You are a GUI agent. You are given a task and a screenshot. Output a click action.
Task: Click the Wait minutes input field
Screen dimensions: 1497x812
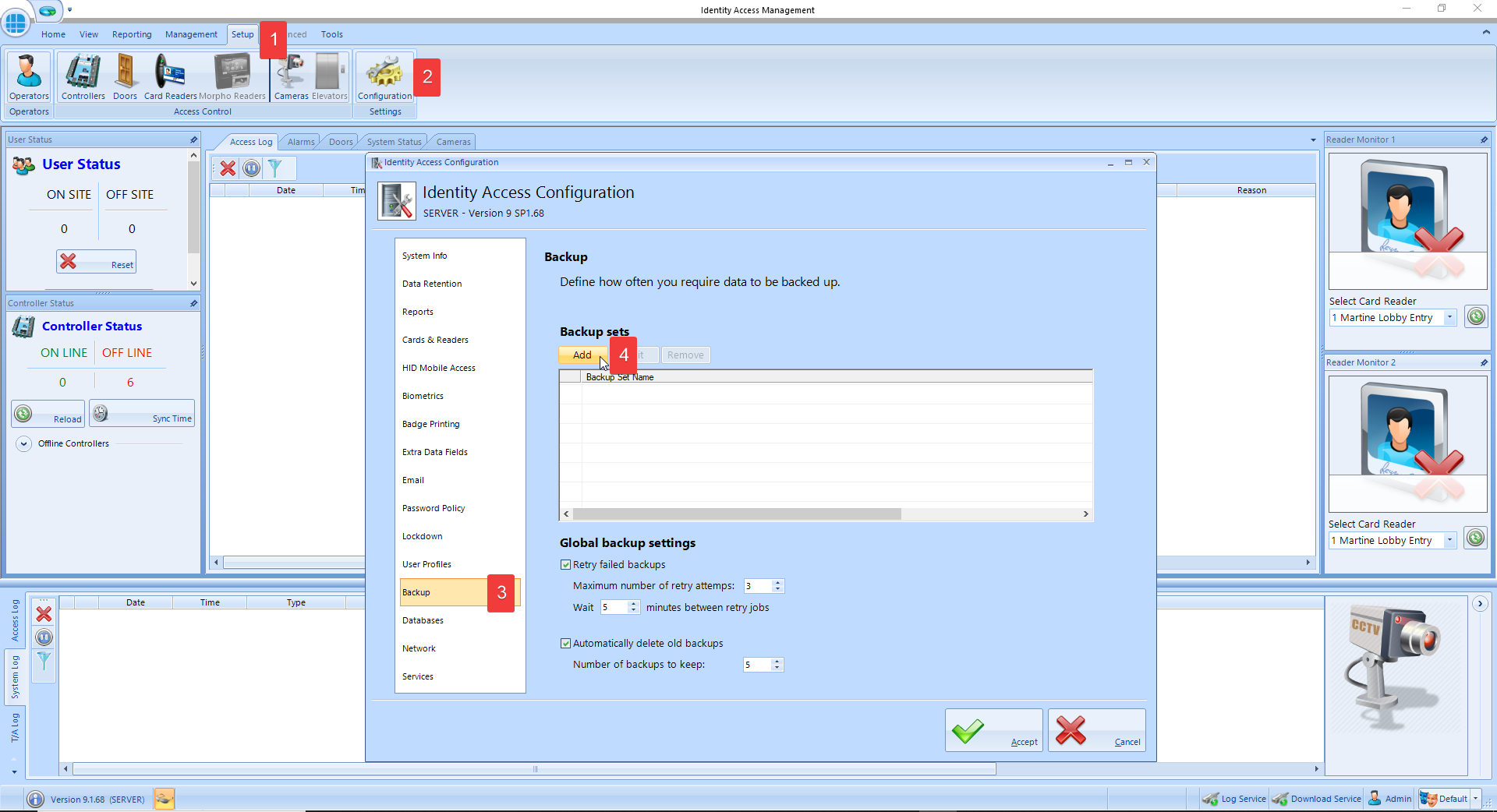click(x=614, y=607)
